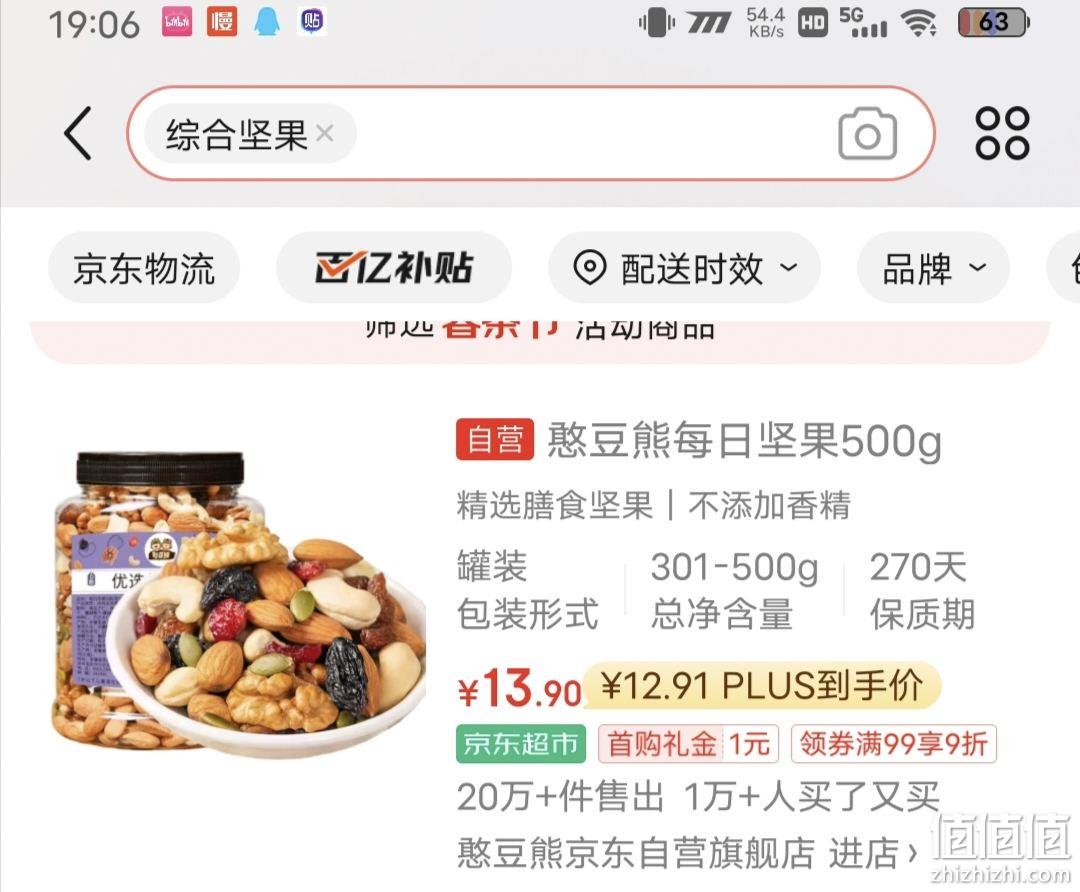Tap the bilibili icon in status bar
1080x892 pixels.
pos(177,22)
